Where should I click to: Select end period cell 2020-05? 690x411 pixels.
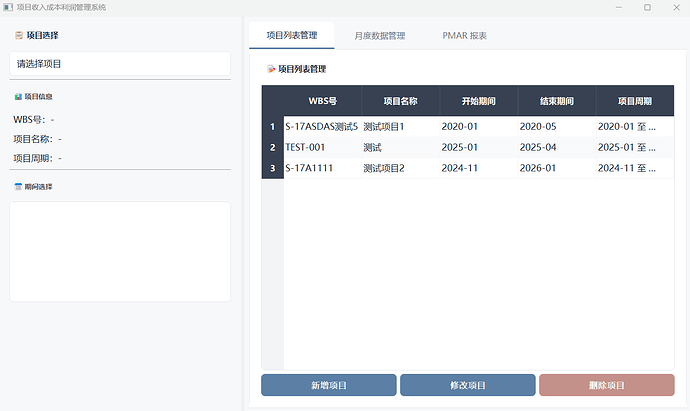557,127
